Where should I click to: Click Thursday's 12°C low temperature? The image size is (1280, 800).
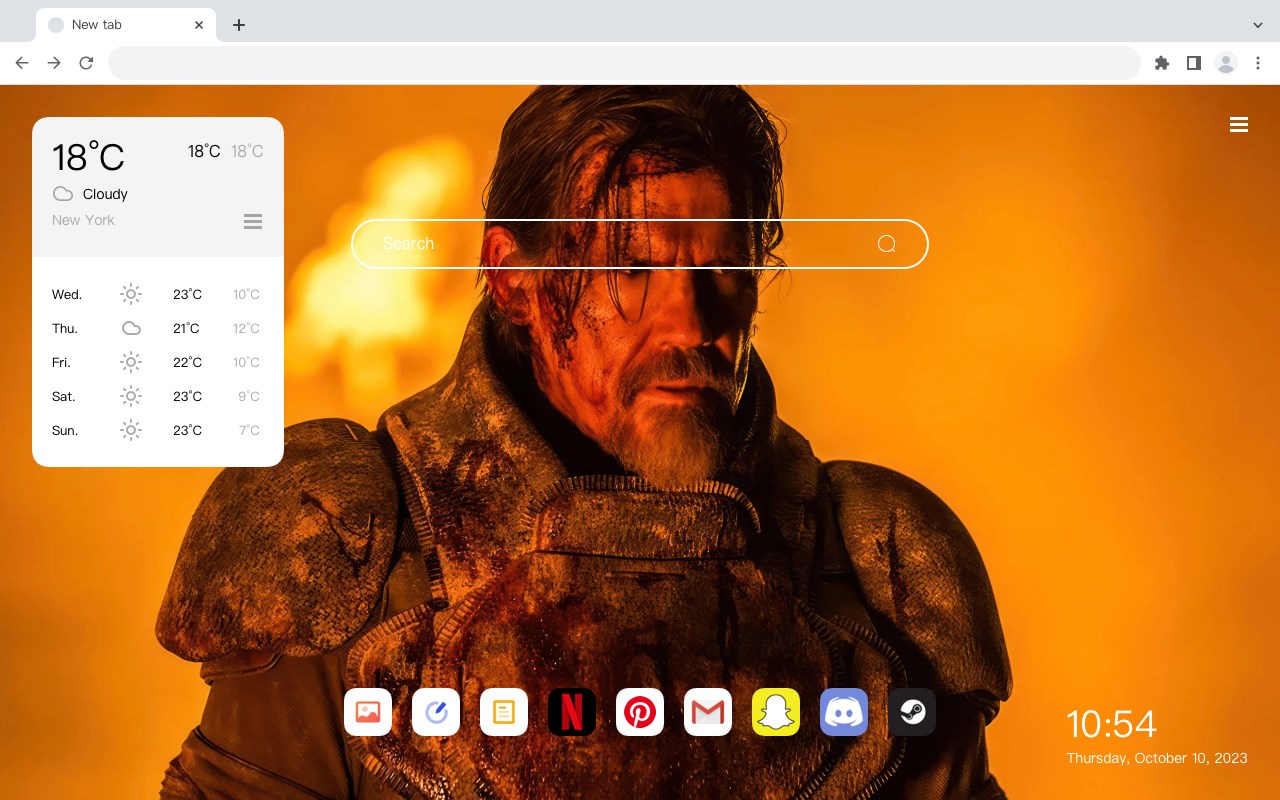click(x=246, y=328)
